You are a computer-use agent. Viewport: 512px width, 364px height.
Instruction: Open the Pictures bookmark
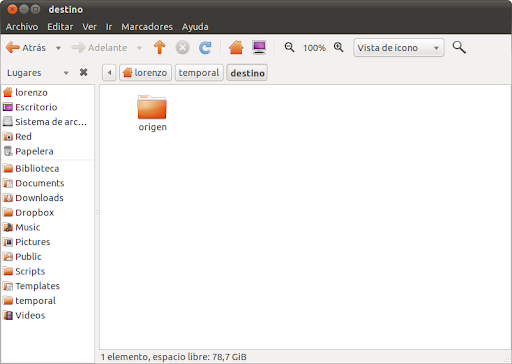click(48, 242)
